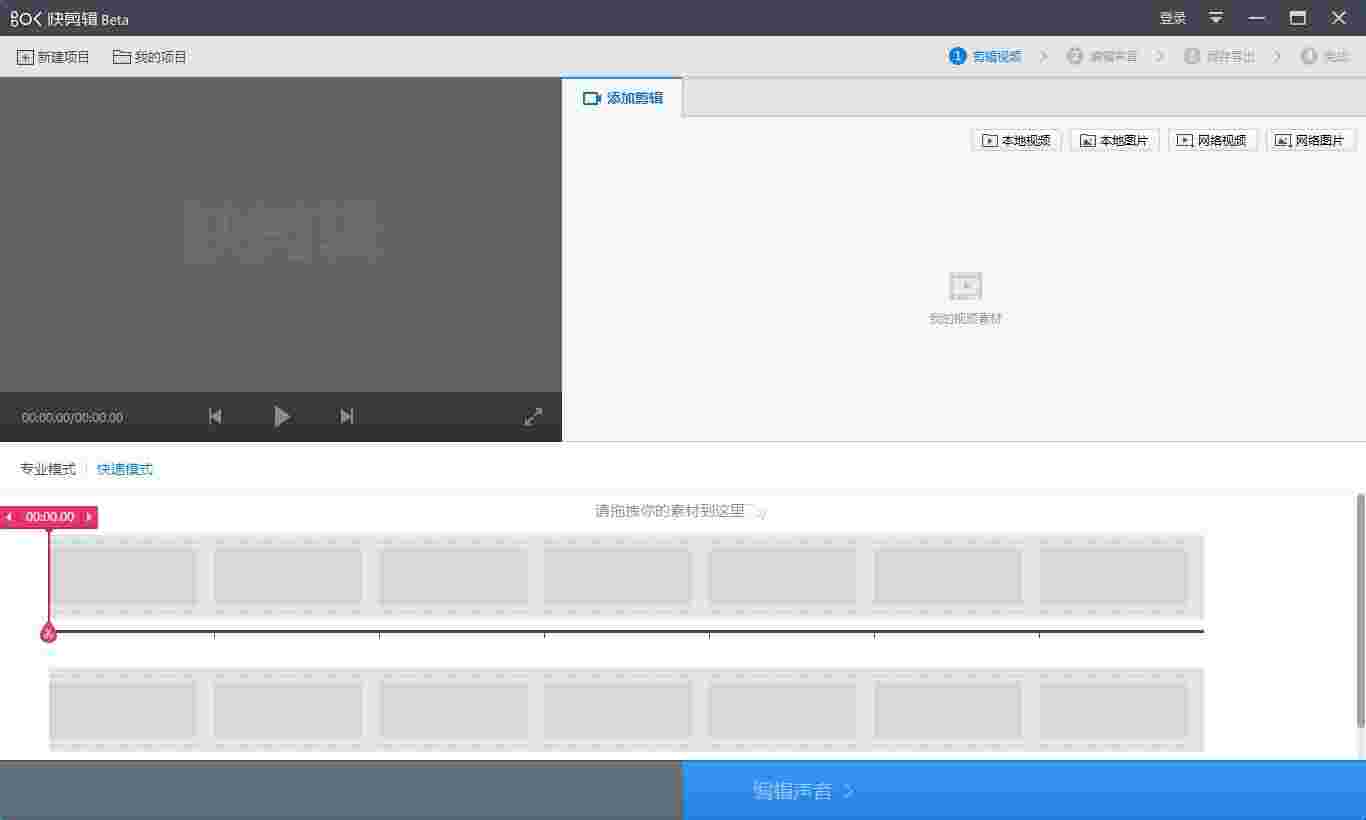Skip to the next frame in the preview
The height and width of the screenshot is (820, 1366).
[346, 416]
